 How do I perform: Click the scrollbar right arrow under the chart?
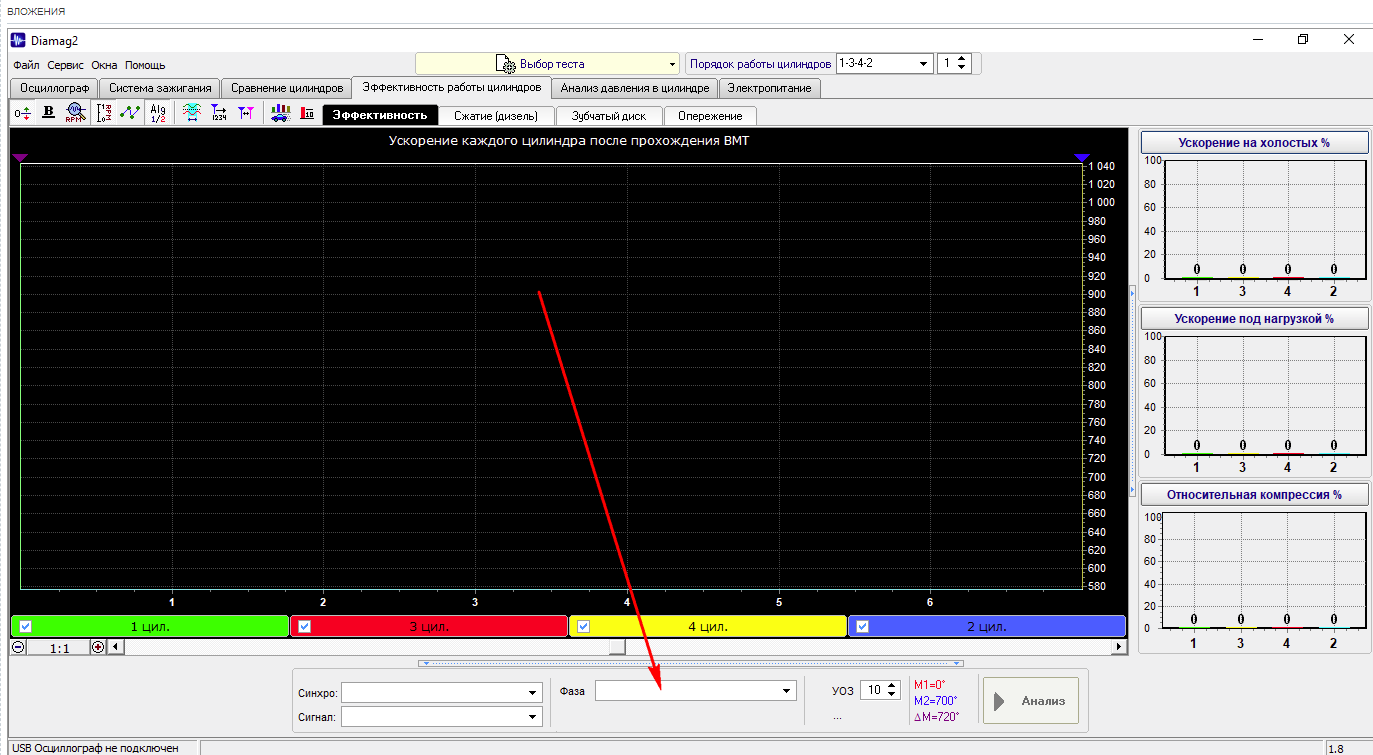coord(1119,647)
